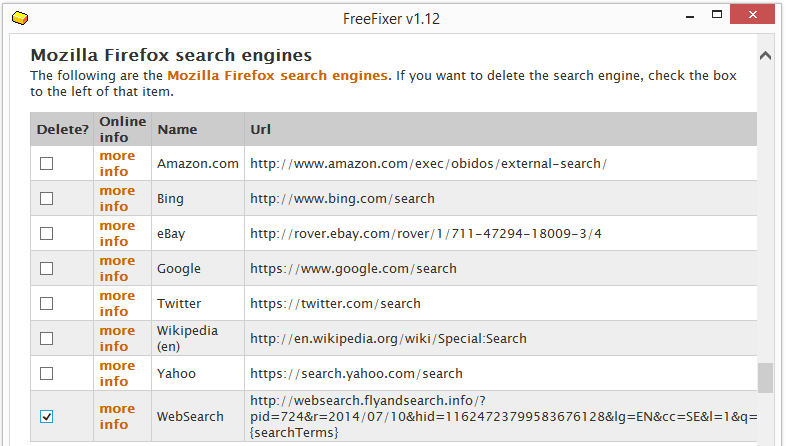Maximize the FreeFixer window
The height and width of the screenshot is (446, 786).
[x=717, y=15]
